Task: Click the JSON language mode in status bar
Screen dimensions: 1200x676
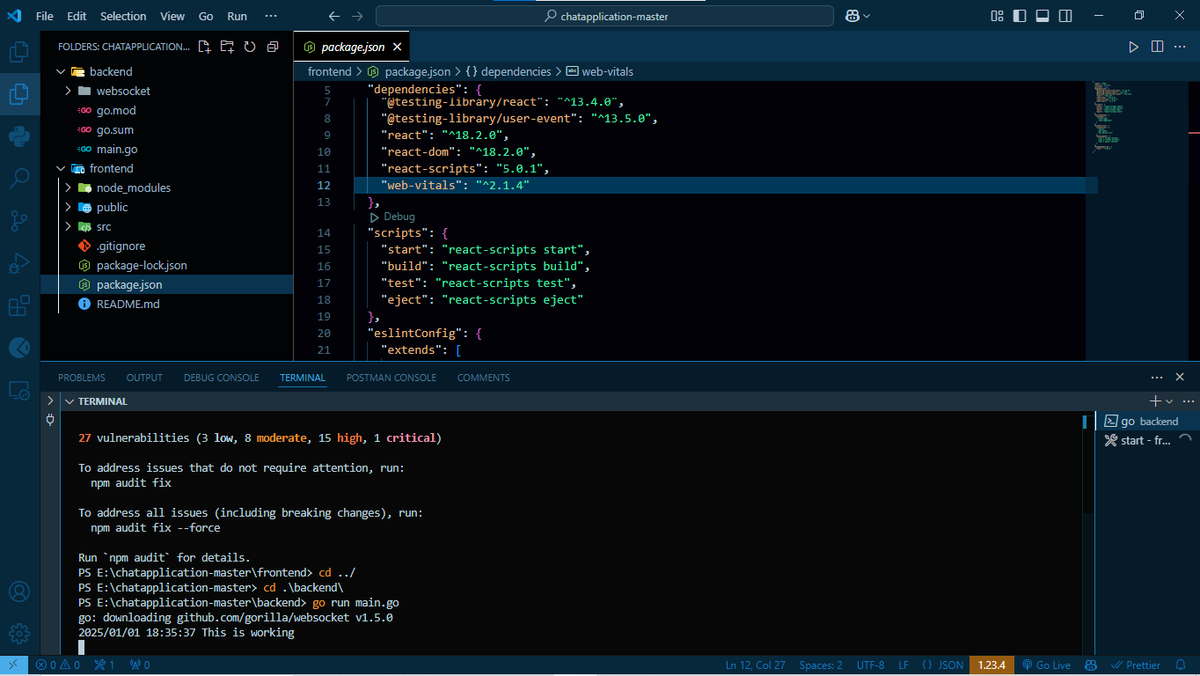Action: click(x=942, y=665)
